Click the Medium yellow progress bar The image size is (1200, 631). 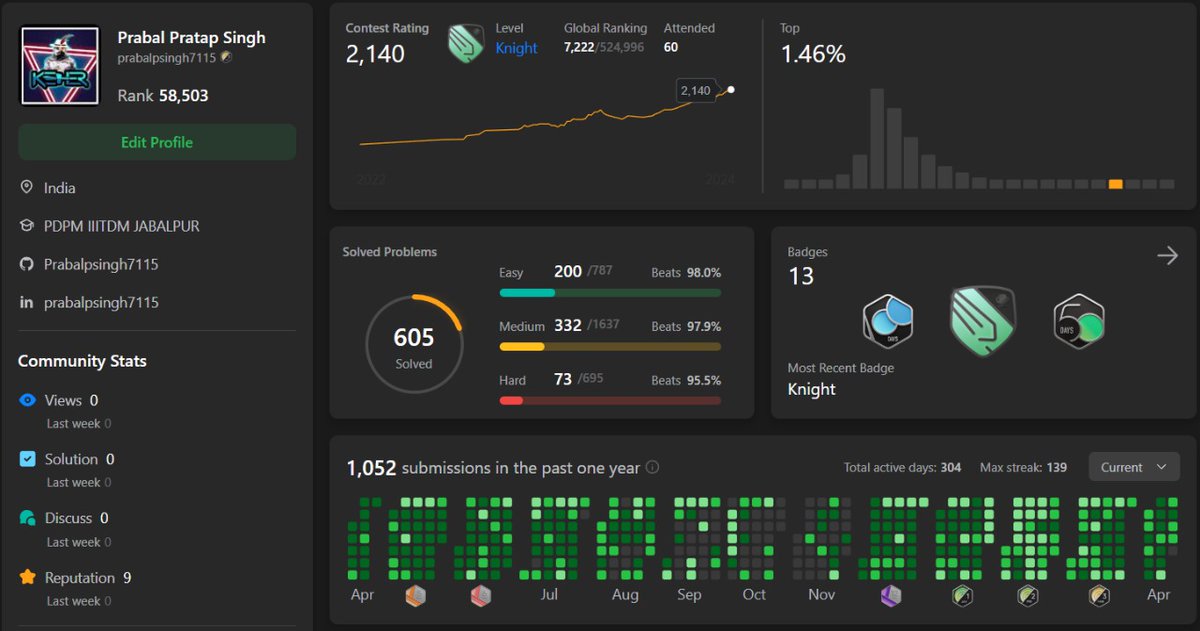click(610, 347)
